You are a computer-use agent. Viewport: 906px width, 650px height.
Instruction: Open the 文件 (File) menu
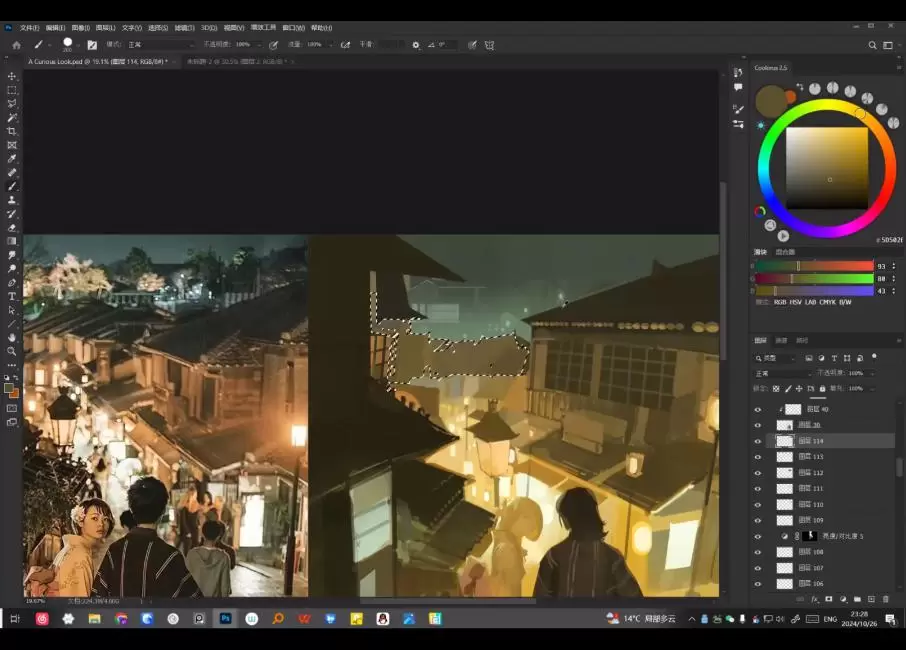[29, 28]
